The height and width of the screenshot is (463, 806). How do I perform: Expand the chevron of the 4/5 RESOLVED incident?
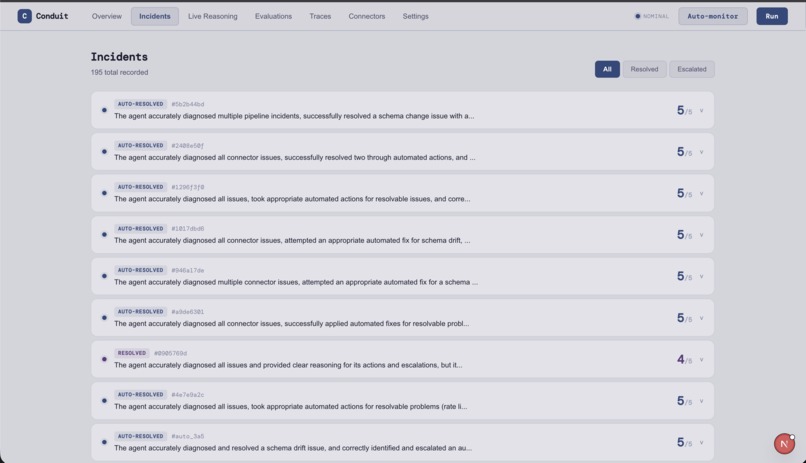pos(701,360)
